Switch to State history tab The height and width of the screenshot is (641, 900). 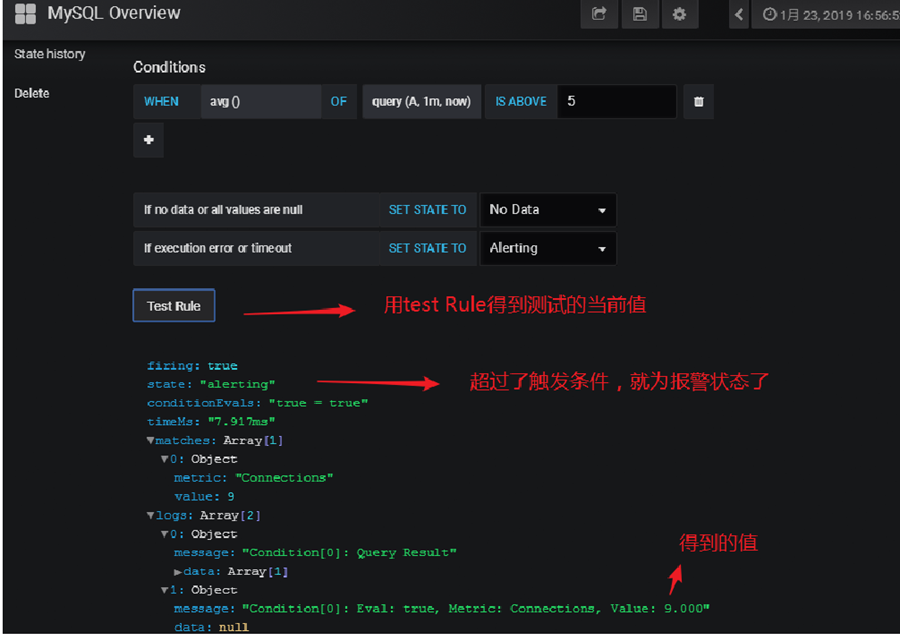click(50, 54)
